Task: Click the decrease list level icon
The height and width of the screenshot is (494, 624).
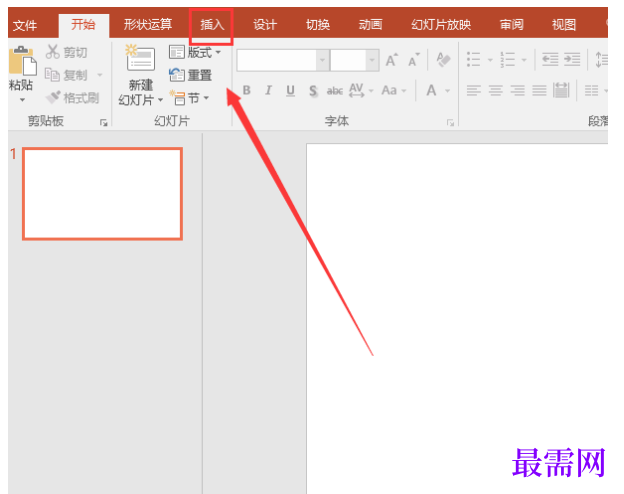Action: point(550,60)
